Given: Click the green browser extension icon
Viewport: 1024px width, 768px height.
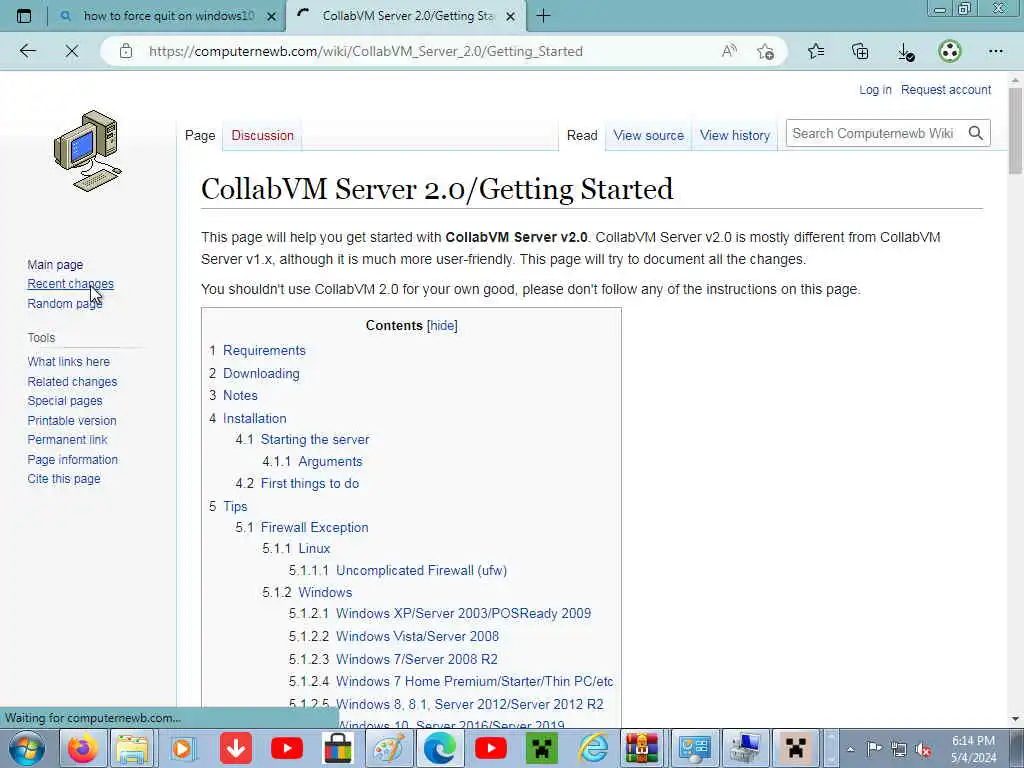Looking at the screenshot, I should pyautogui.click(x=950, y=51).
